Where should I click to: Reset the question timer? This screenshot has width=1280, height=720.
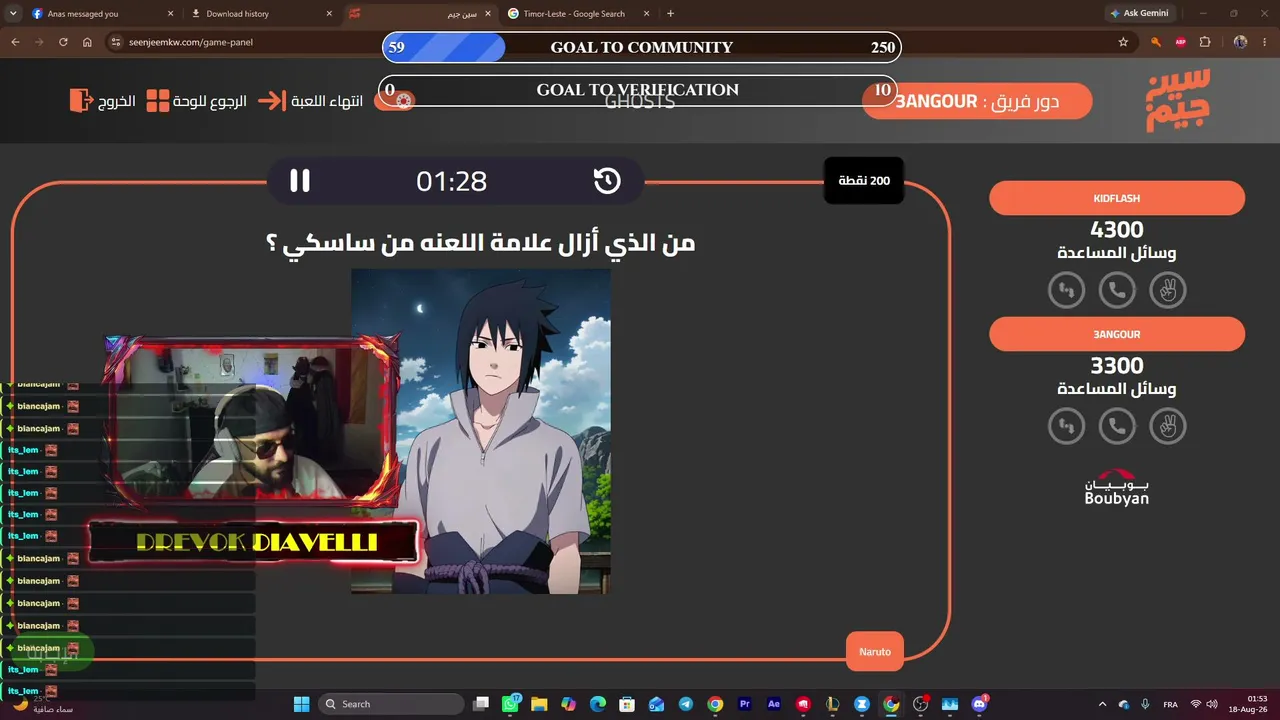tap(607, 181)
